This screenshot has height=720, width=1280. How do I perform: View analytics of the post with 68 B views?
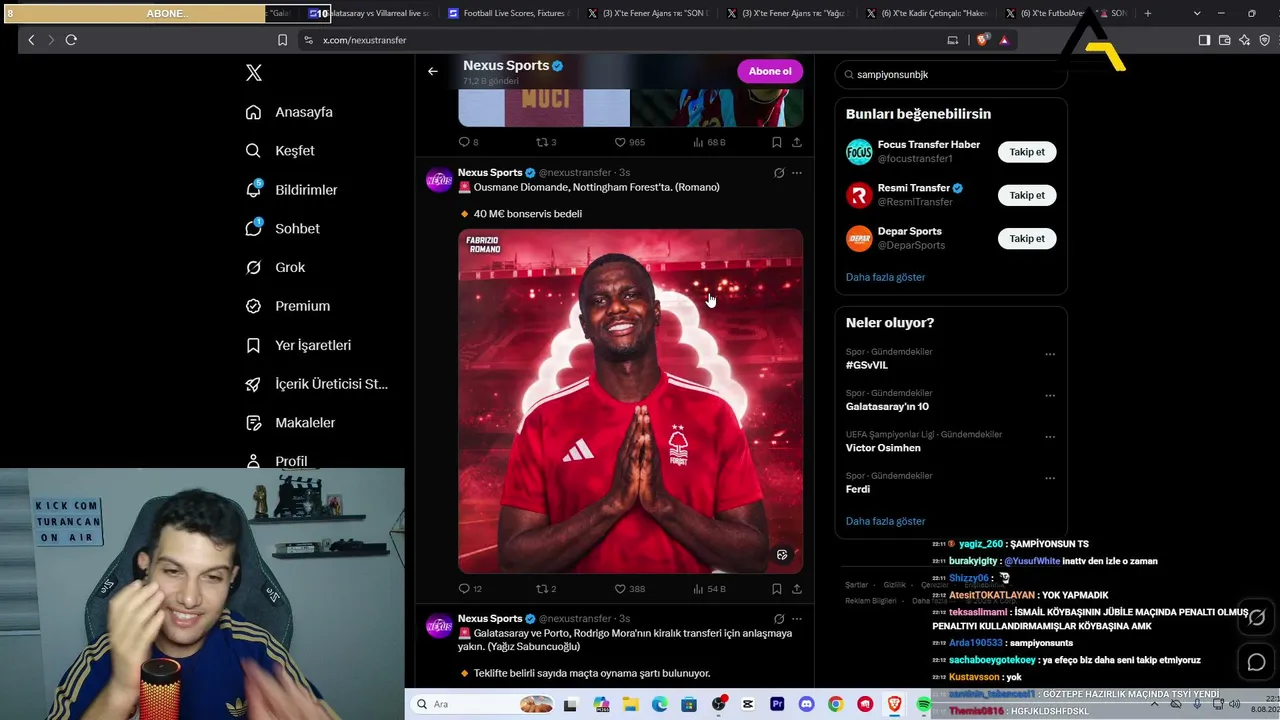point(709,142)
